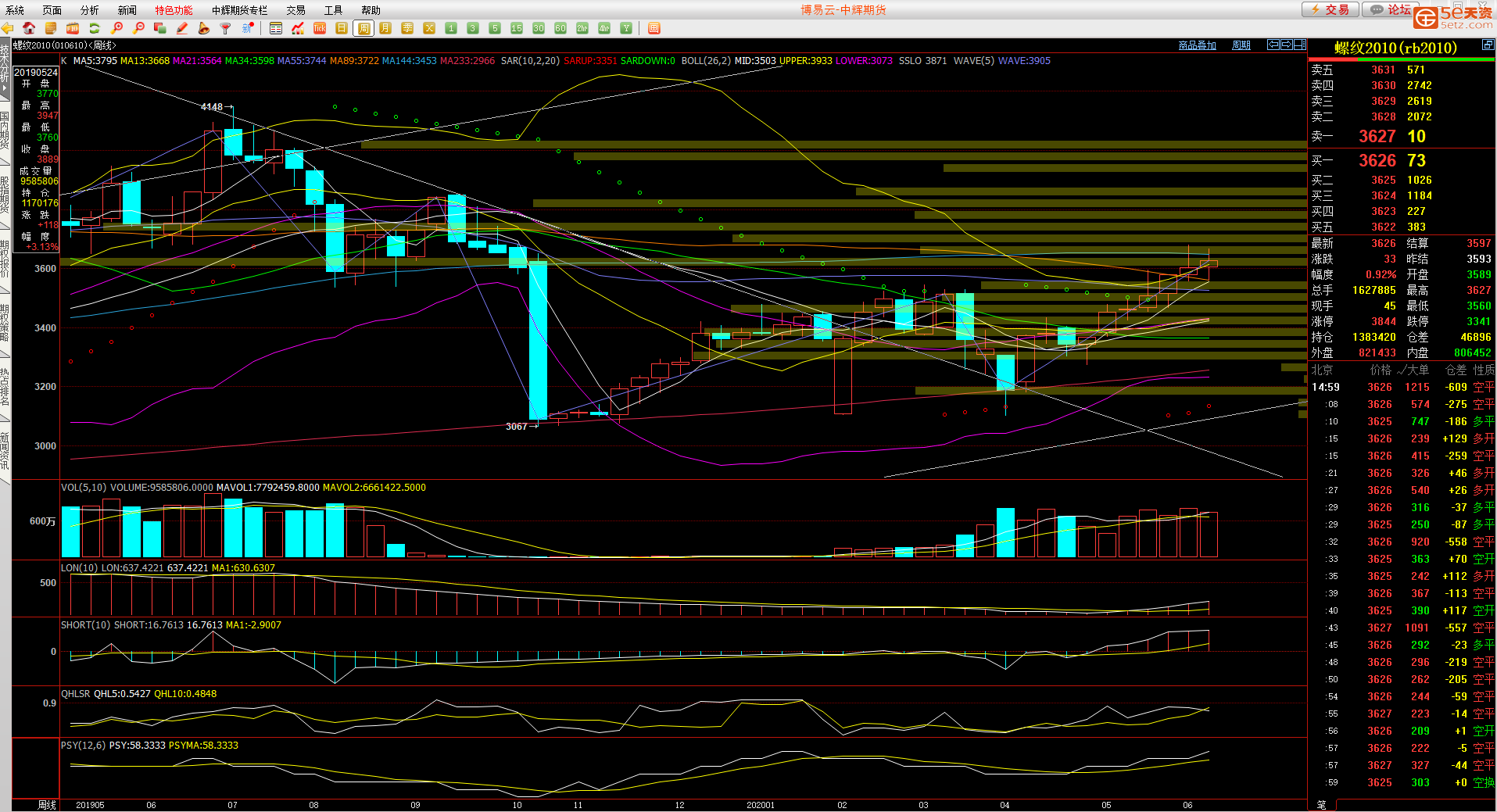
Task: Open the 特色功能 menu
Action: coord(174,10)
